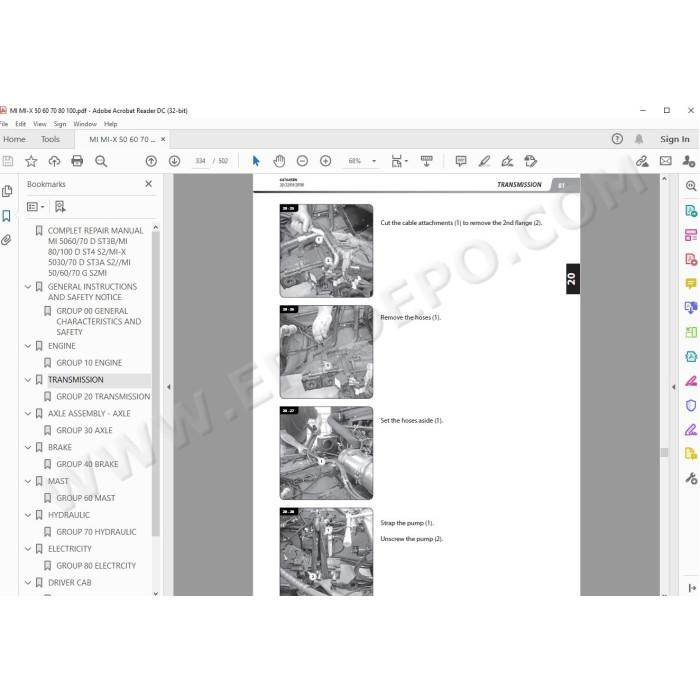
Task: Collapse the BRAKE bookmark group
Action: point(28,447)
